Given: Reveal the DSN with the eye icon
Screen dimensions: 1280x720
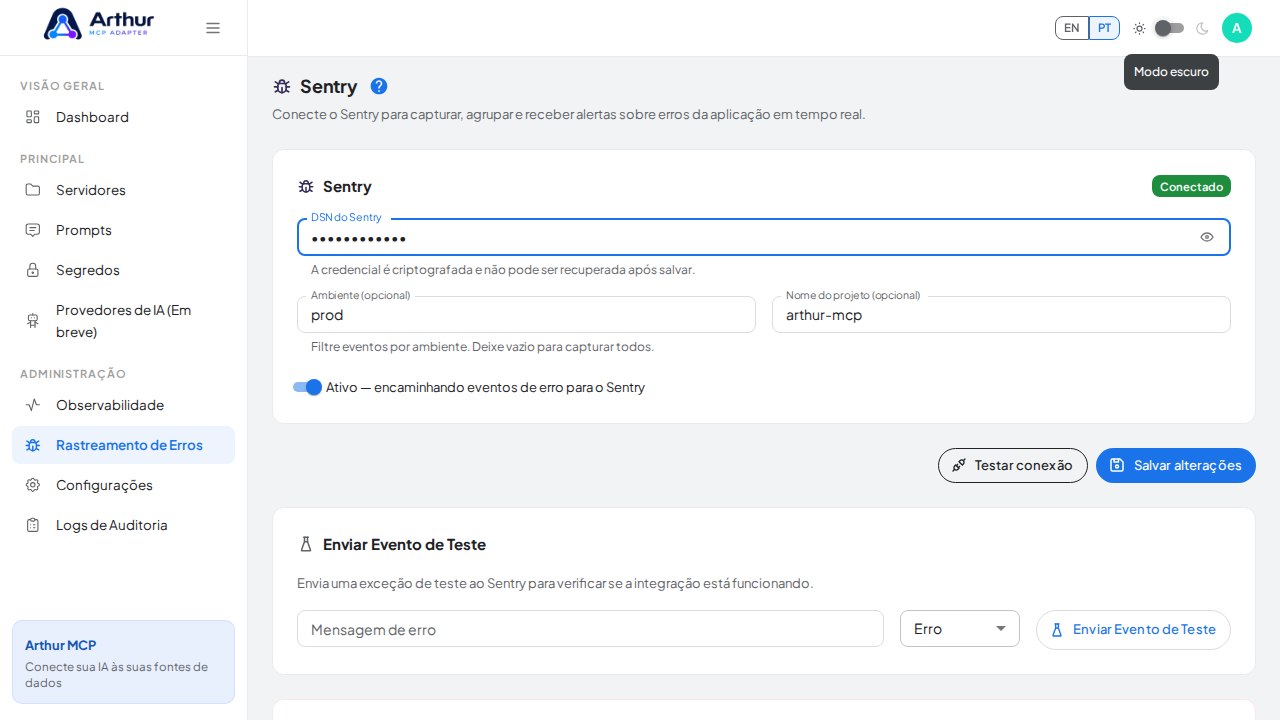Looking at the screenshot, I should (x=1207, y=237).
